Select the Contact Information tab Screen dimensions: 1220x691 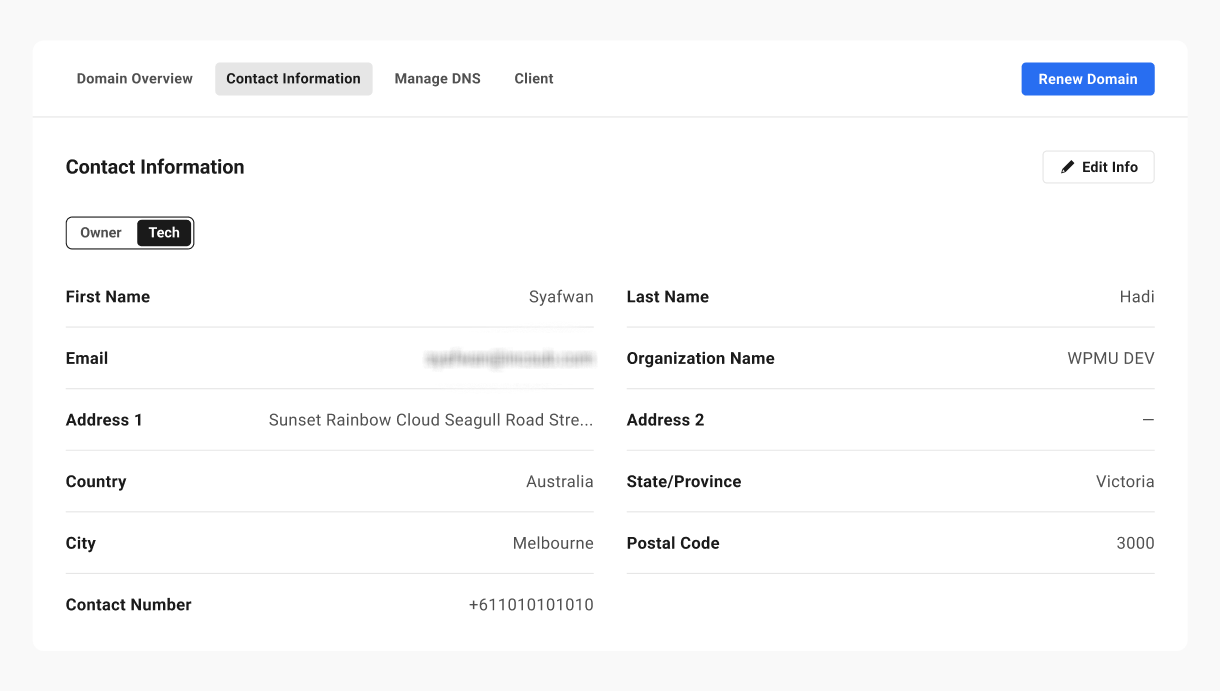pos(293,79)
